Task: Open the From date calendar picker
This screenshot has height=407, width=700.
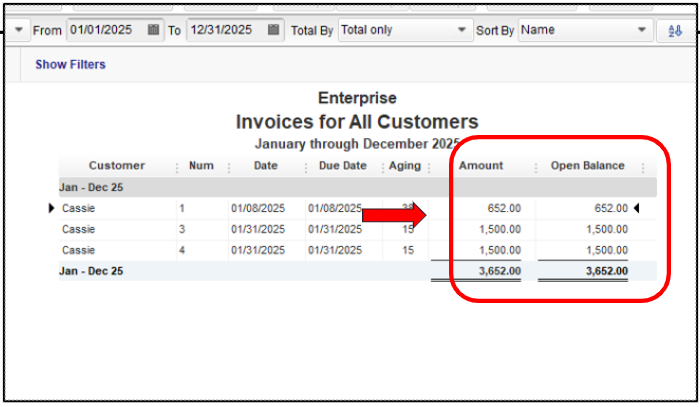Action: (153, 30)
